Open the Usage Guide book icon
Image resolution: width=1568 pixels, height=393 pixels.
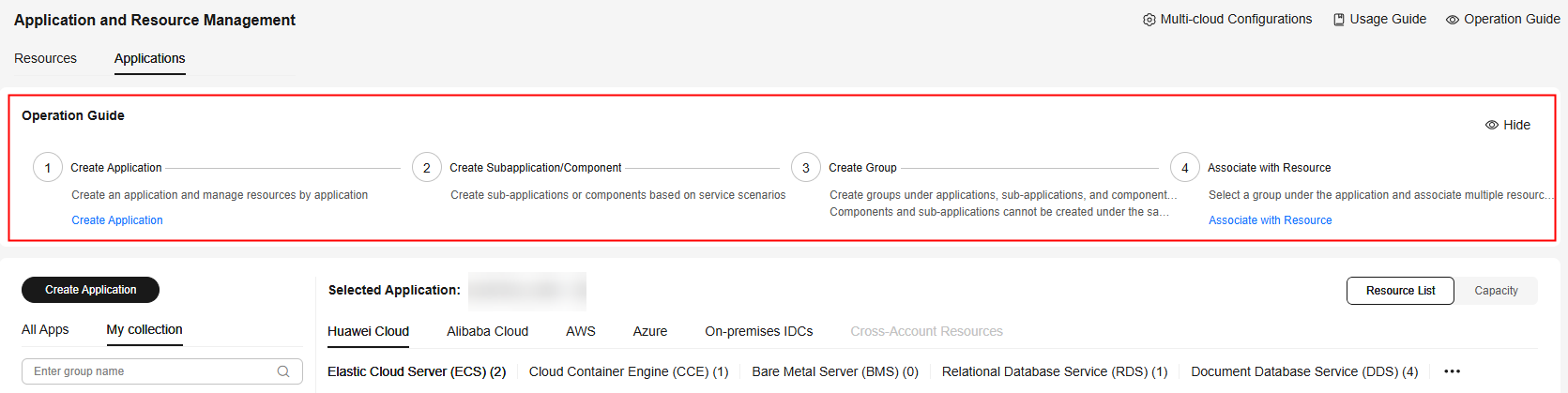click(1339, 20)
